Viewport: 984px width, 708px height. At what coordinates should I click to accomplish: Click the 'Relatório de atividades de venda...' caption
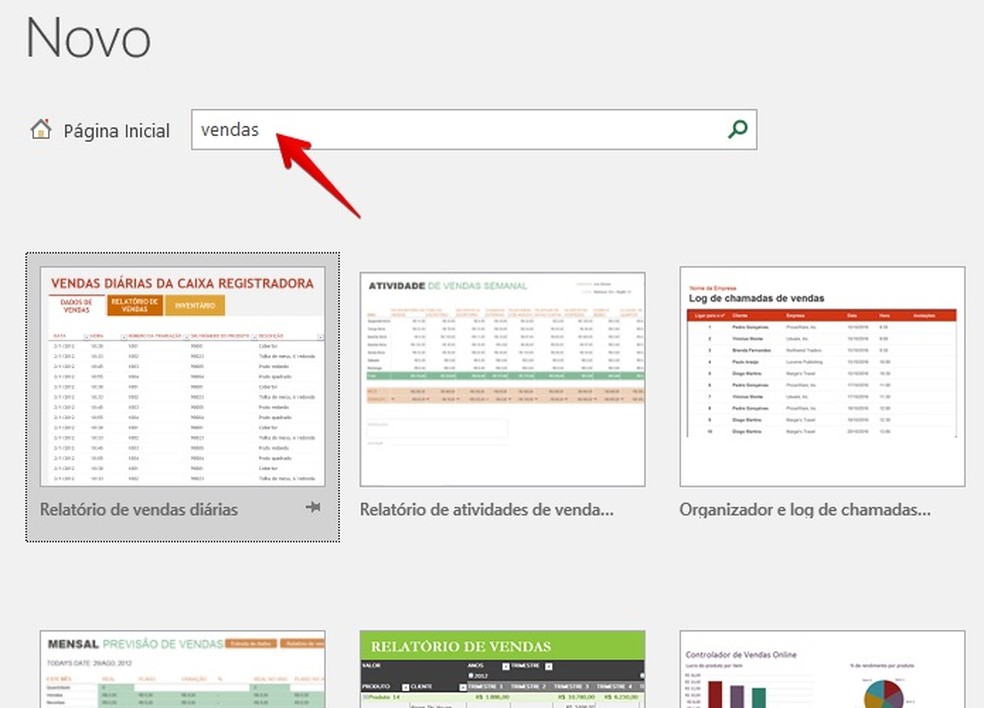tap(486, 510)
